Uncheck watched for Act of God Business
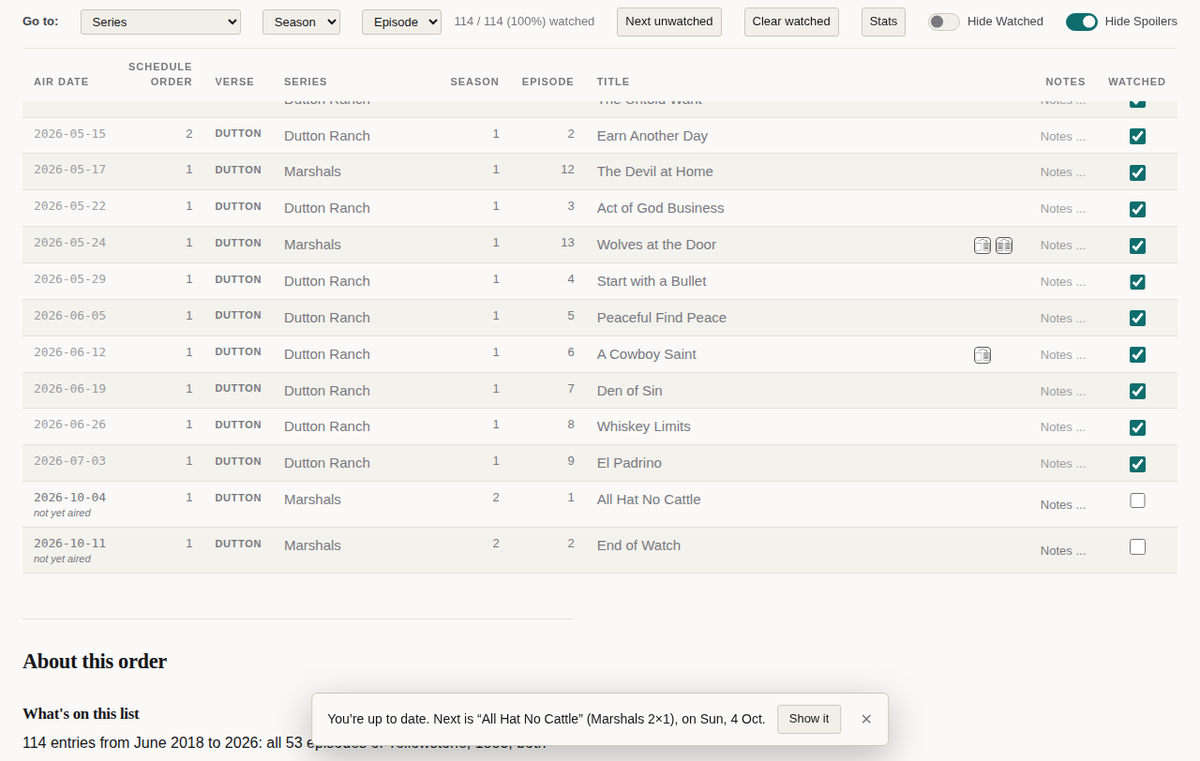This screenshot has width=1200, height=761. pos(1137,209)
